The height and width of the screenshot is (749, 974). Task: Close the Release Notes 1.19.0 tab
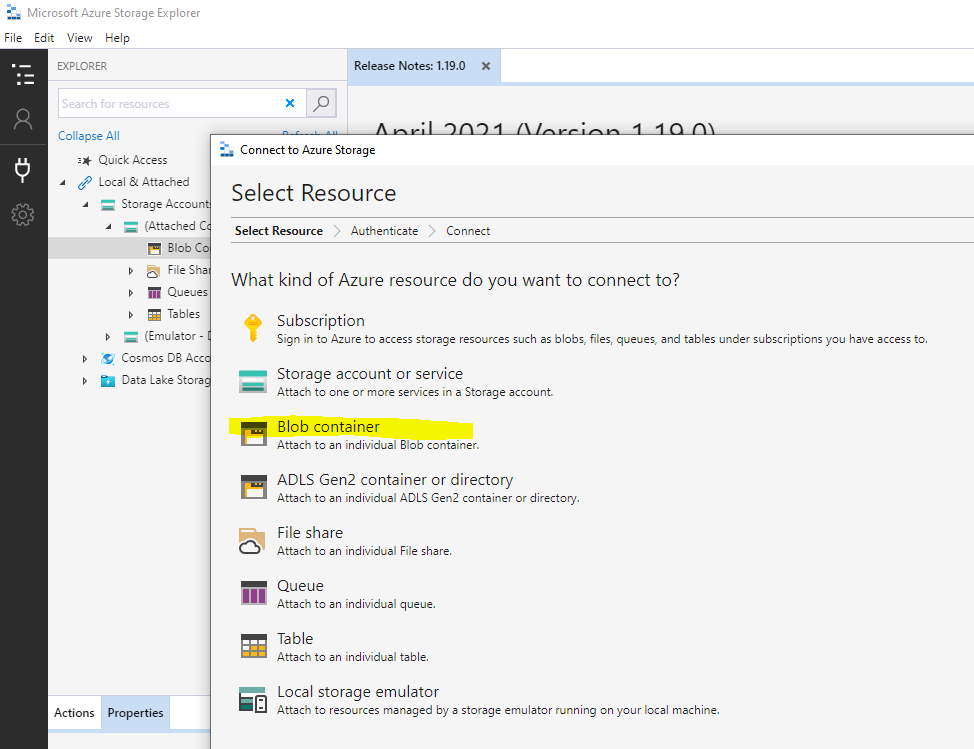point(486,66)
